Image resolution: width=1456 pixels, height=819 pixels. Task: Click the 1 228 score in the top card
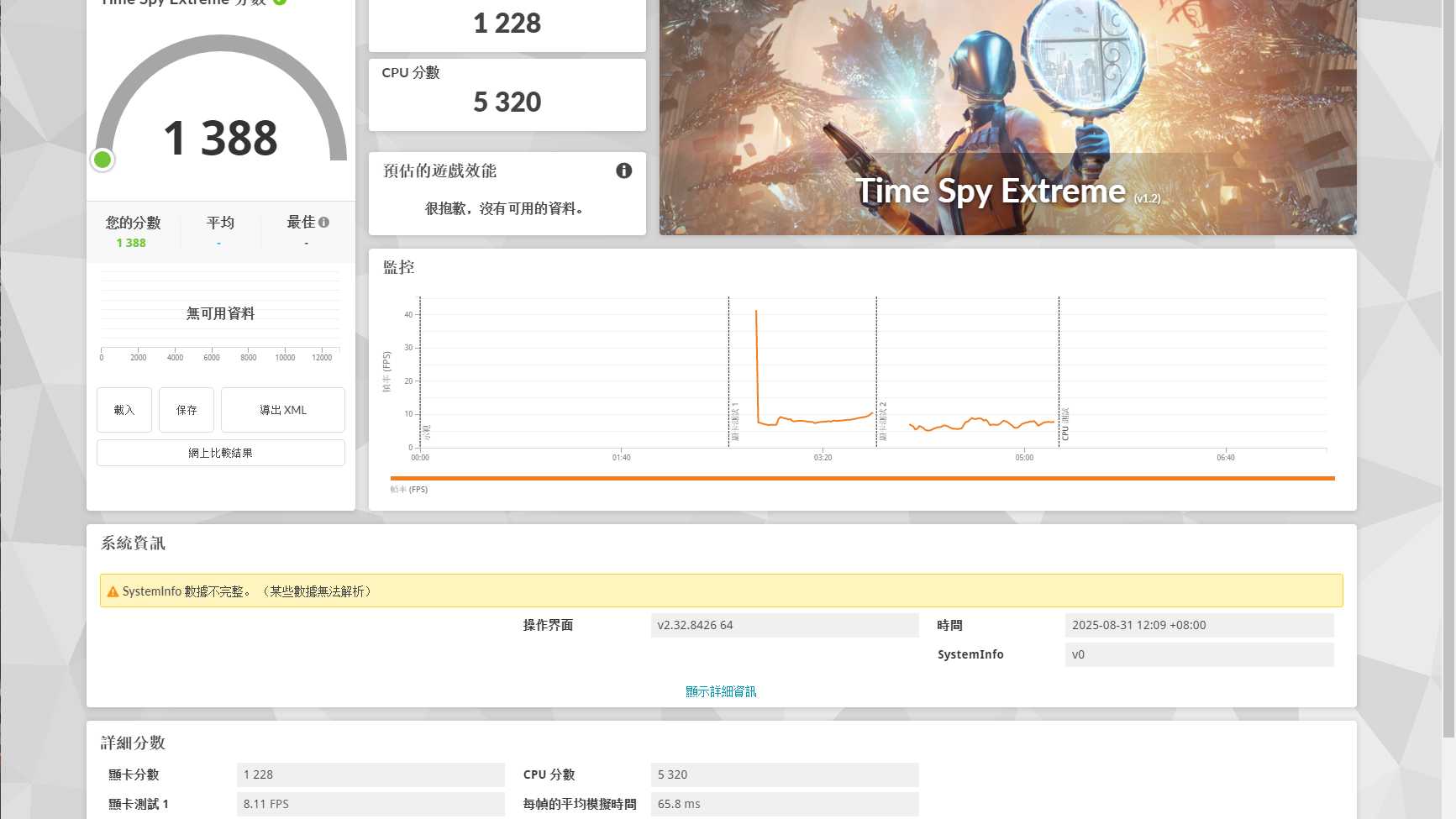click(507, 24)
